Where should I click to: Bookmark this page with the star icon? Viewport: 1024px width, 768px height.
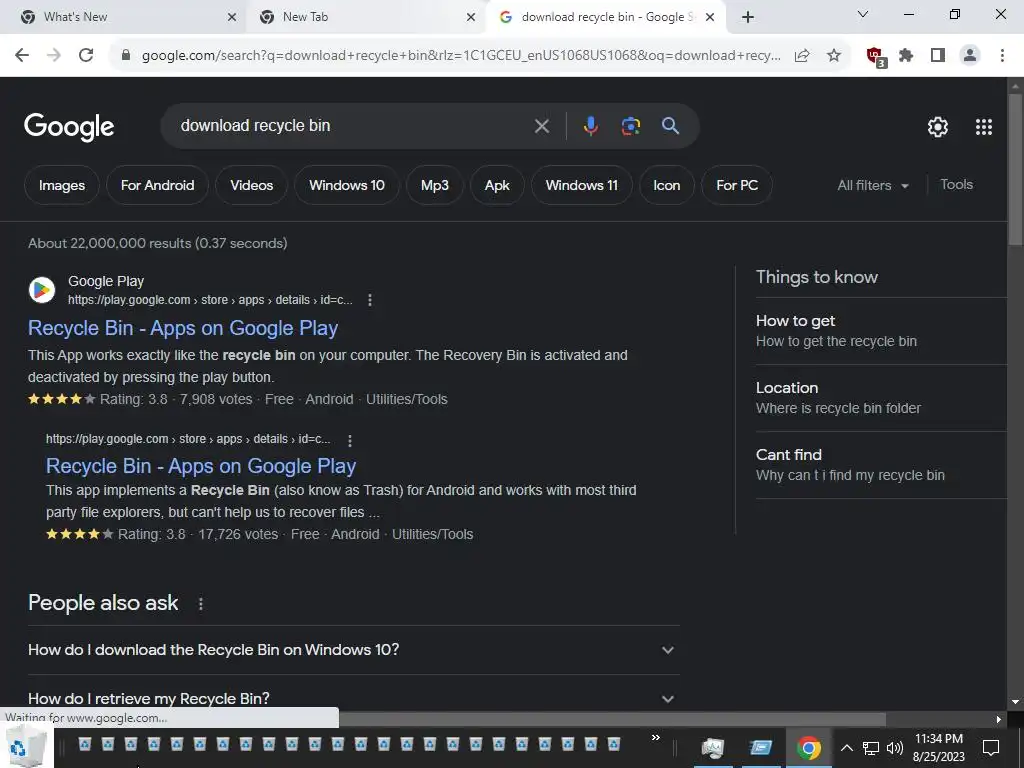834,56
